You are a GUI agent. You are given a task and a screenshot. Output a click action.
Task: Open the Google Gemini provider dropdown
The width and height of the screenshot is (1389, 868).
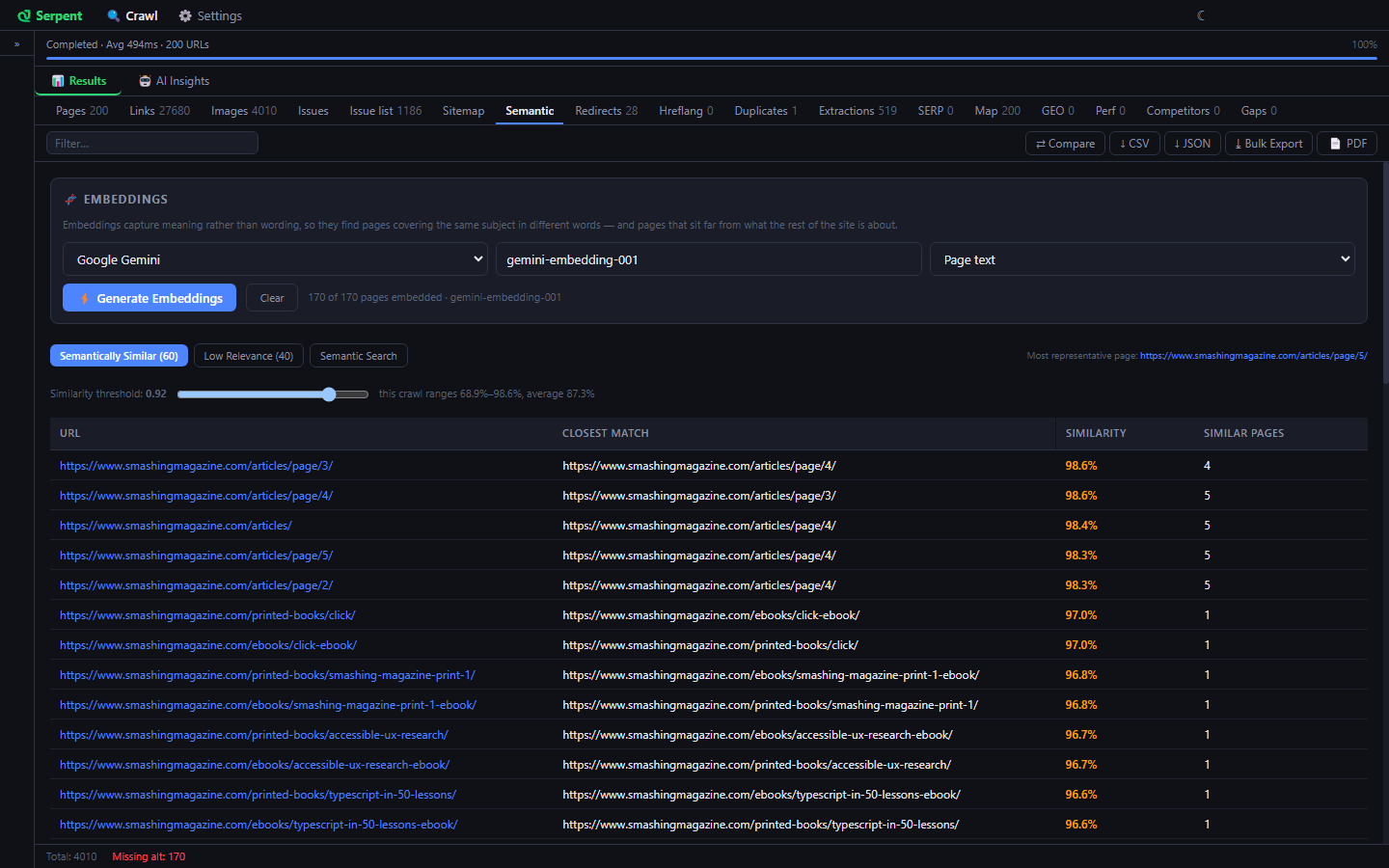coord(275,259)
